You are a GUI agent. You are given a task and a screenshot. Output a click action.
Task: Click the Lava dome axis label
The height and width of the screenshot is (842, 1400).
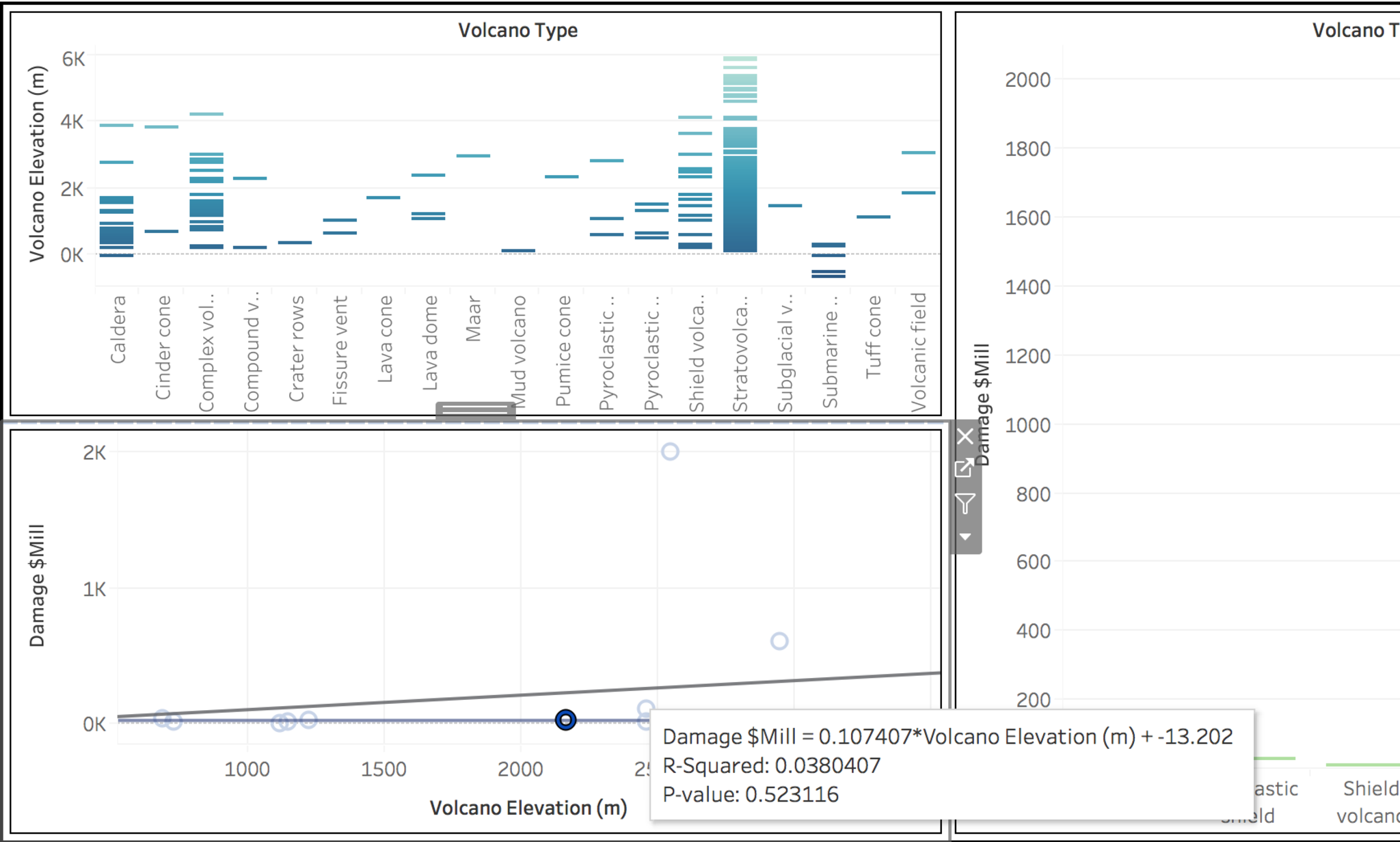[429, 343]
